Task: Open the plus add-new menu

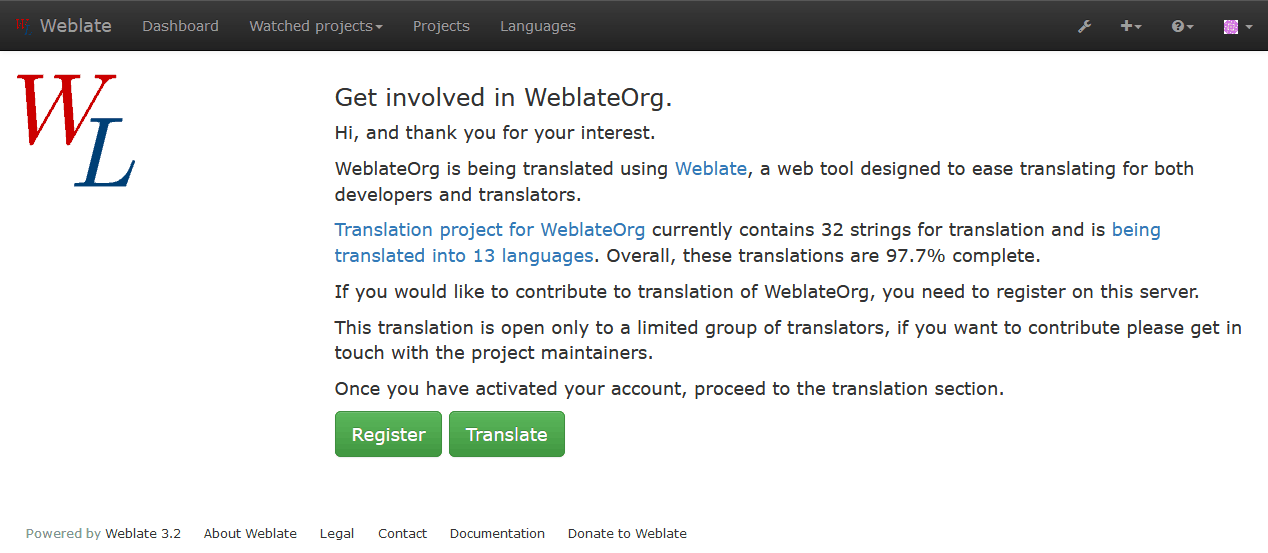Action: (x=1130, y=26)
